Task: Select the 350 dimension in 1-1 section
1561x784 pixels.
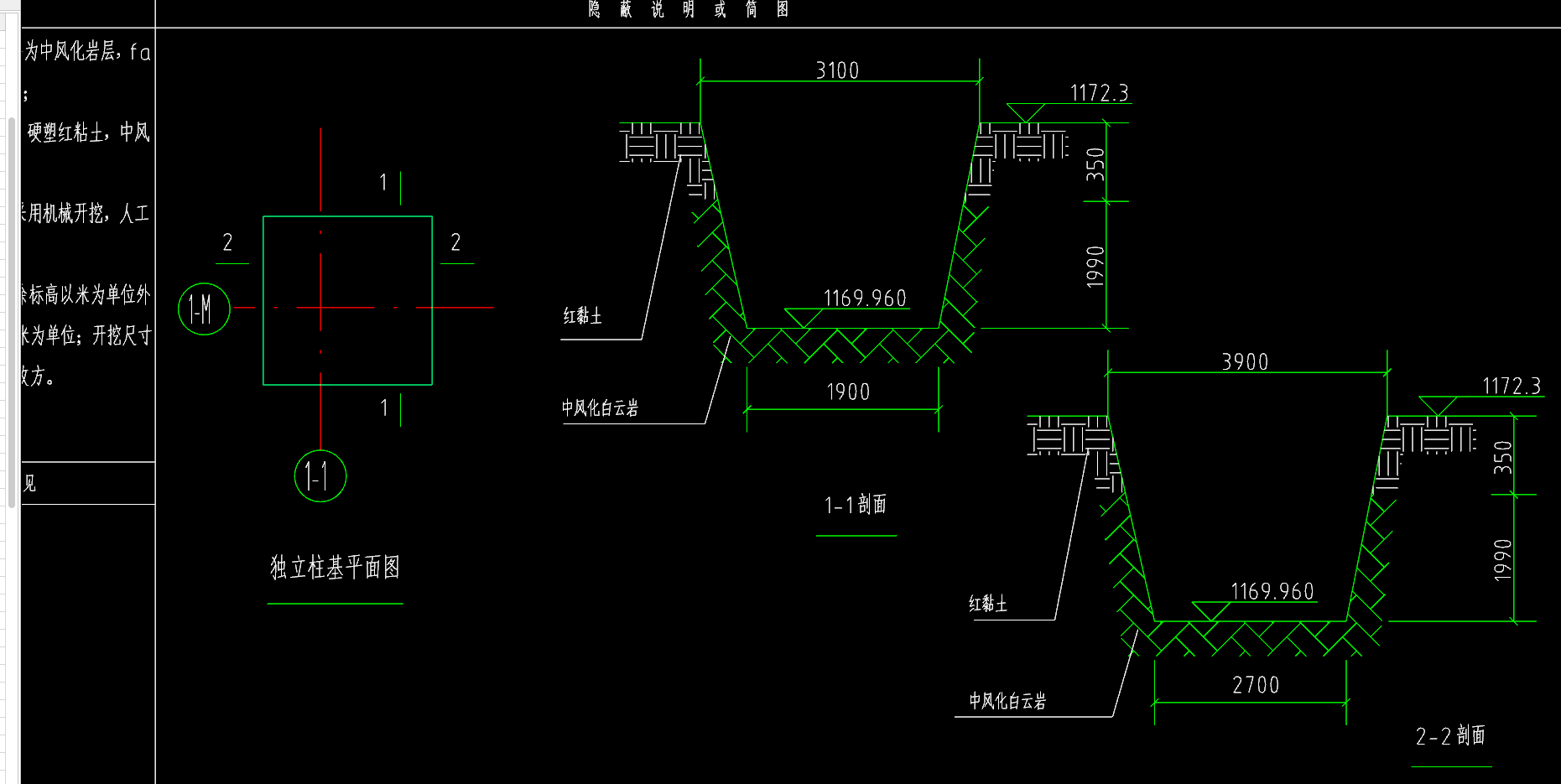Action: pyautogui.click(x=1095, y=164)
